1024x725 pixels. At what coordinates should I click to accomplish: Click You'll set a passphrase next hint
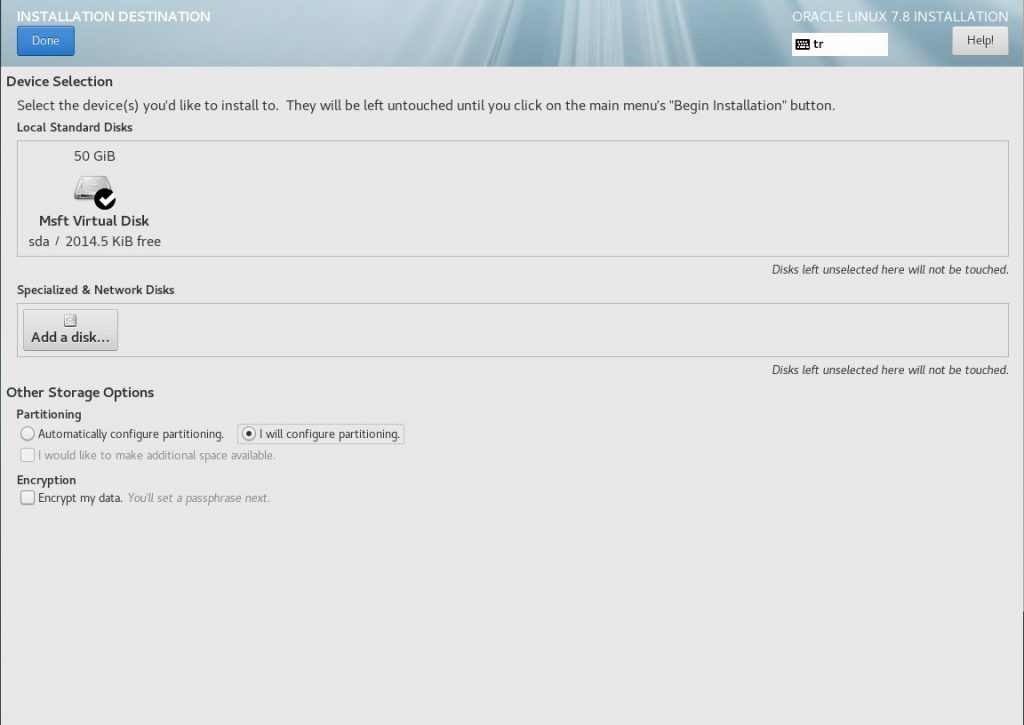click(x=199, y=498)
